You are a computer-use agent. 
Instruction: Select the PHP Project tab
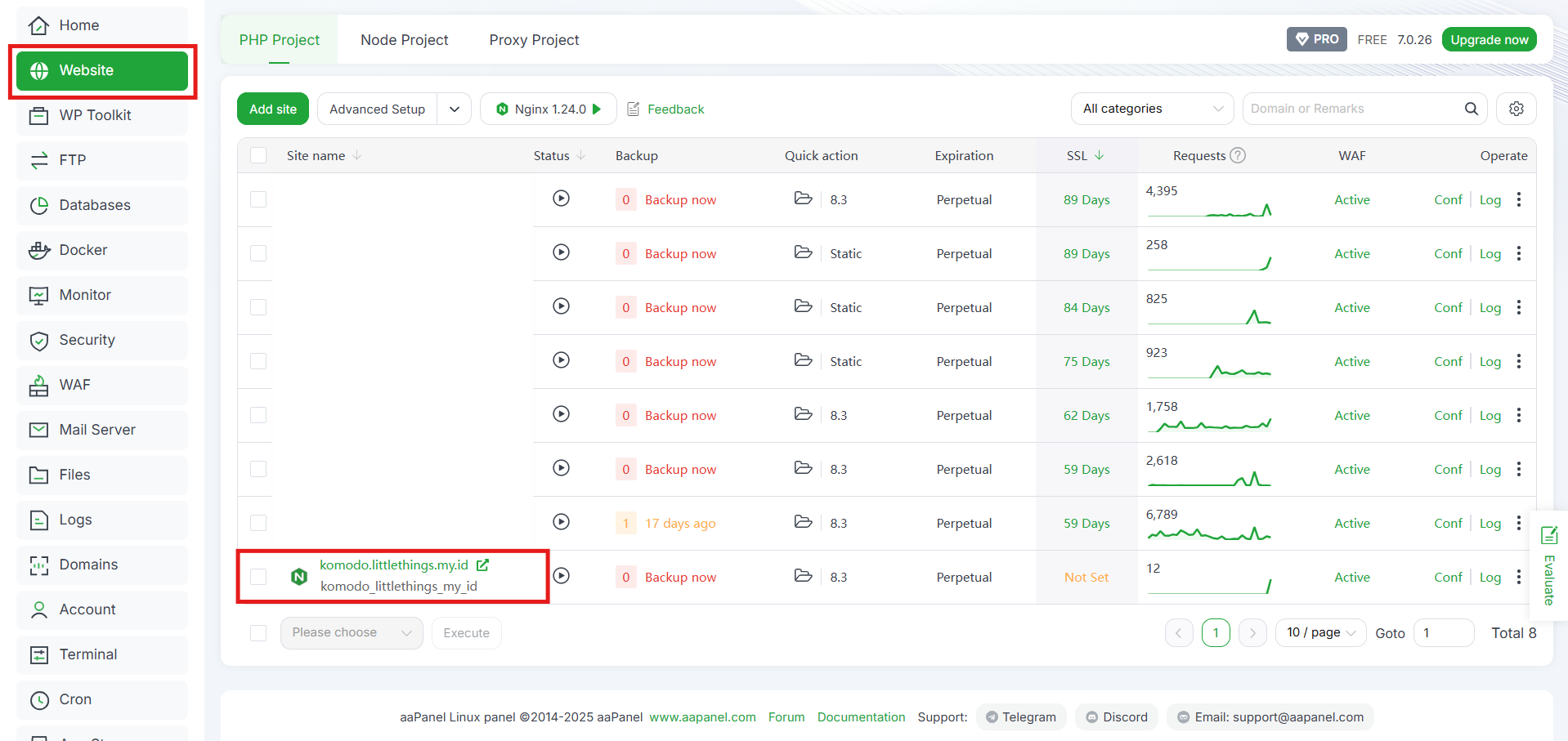coord(280,40)
